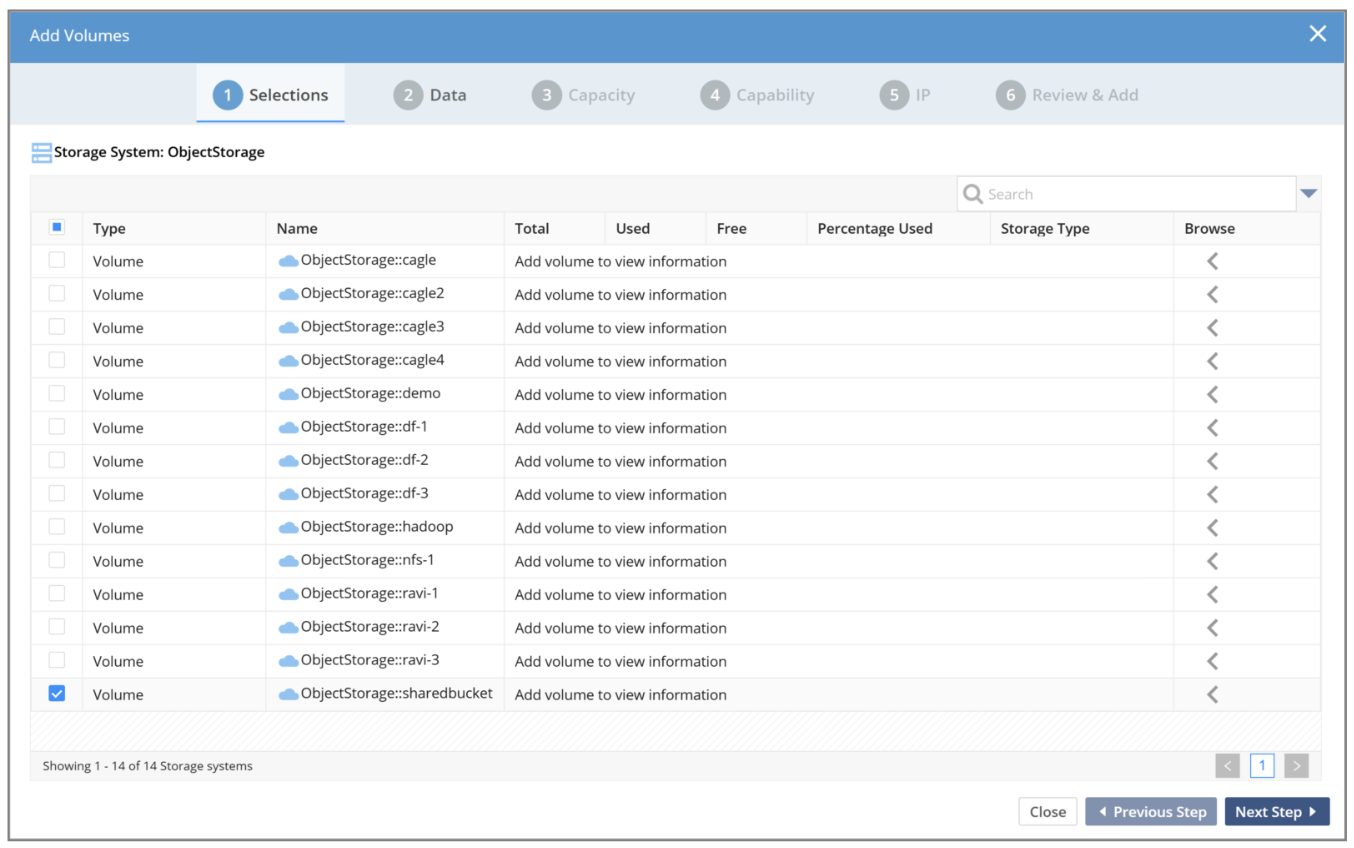The height and width of the screenshot is (848, 1354).
Task: Click browse arrow for ObjectStorage::nfs-1 row
Action: 1212,561
